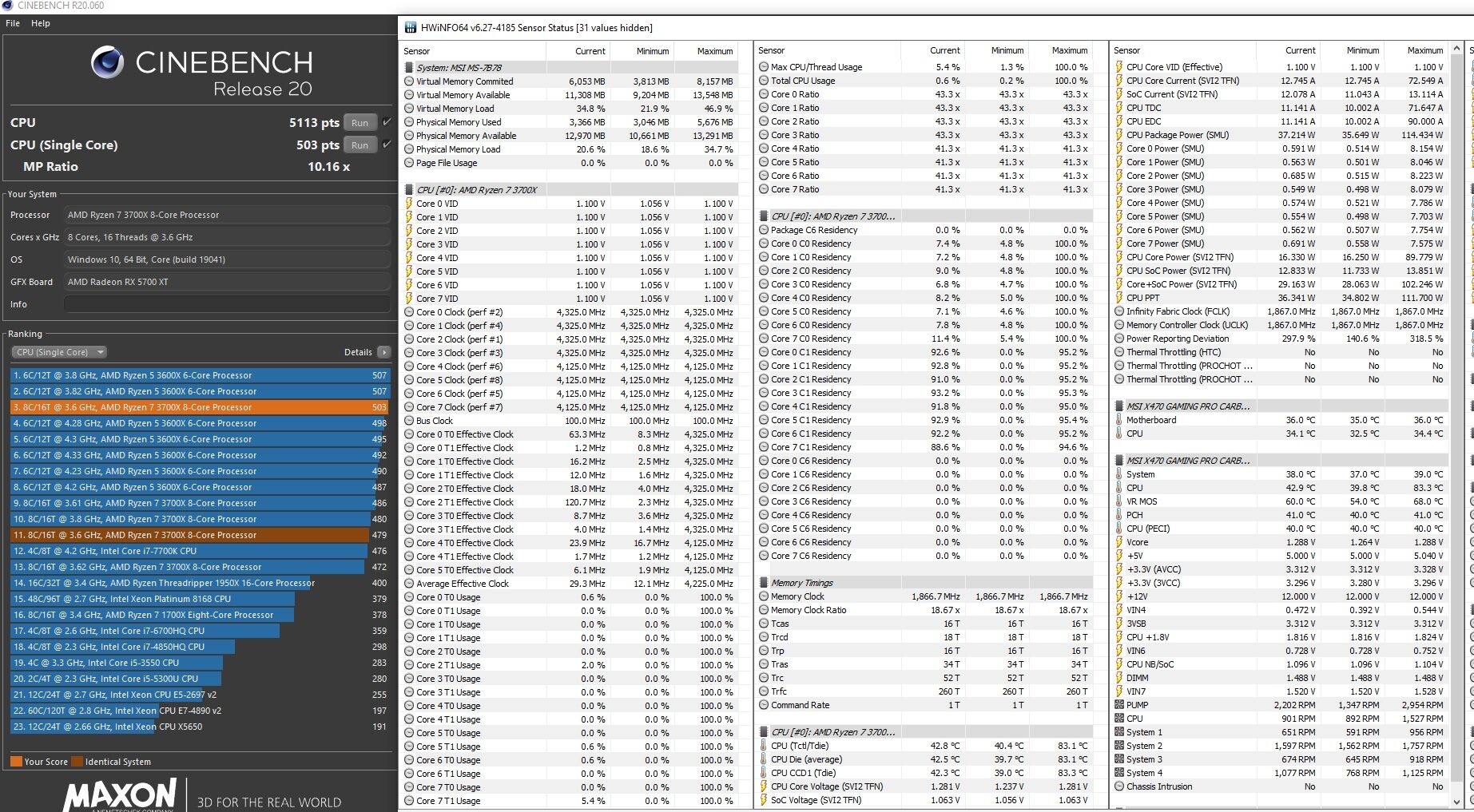Select the Core 7 C6 Residency row
1474x812 pixels.
tap(924, 556)
